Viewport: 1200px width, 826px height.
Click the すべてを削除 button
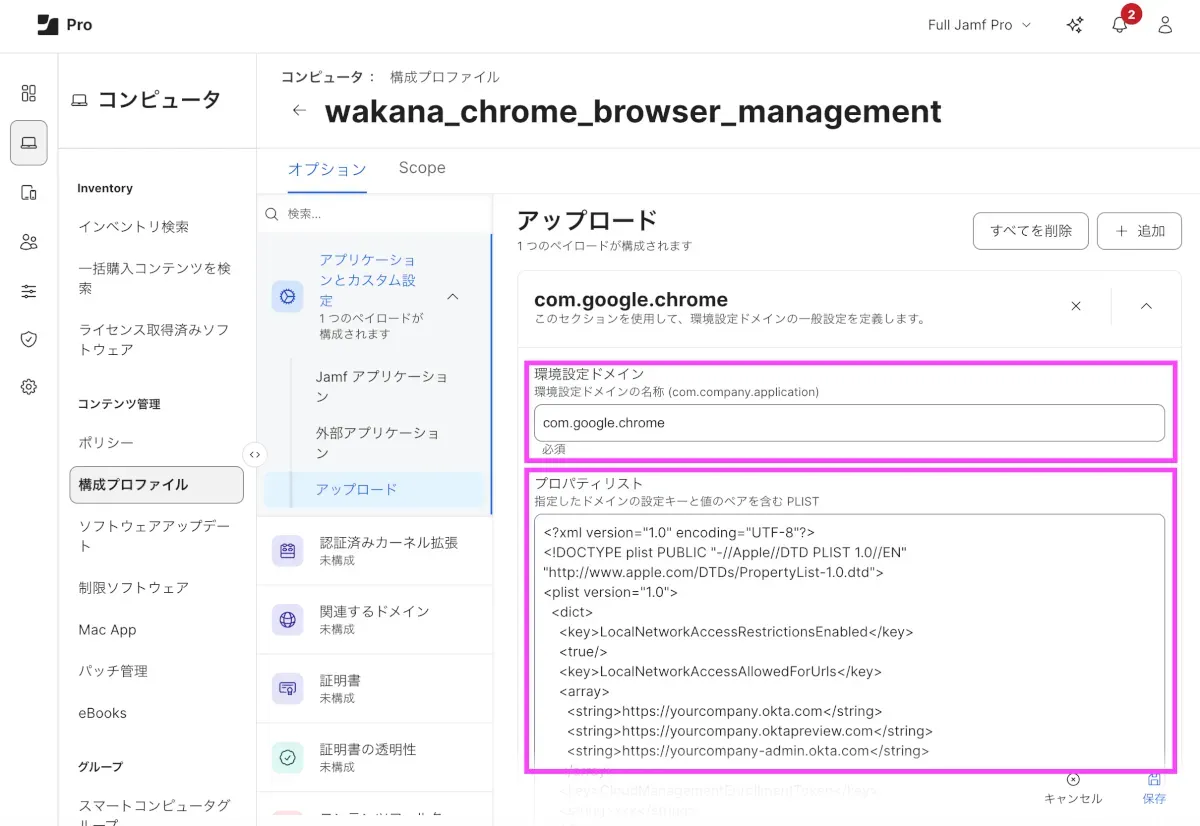[1030, 231]
